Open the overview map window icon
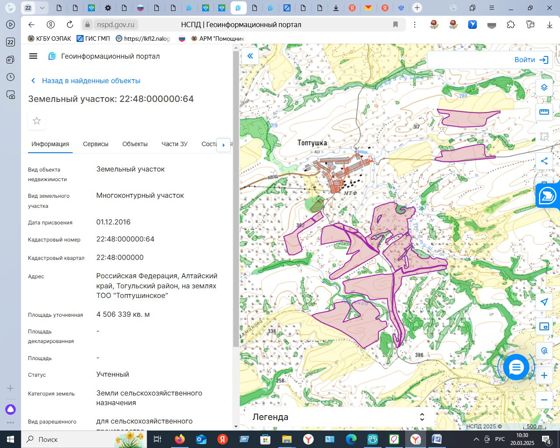 [x=544, y=326]
